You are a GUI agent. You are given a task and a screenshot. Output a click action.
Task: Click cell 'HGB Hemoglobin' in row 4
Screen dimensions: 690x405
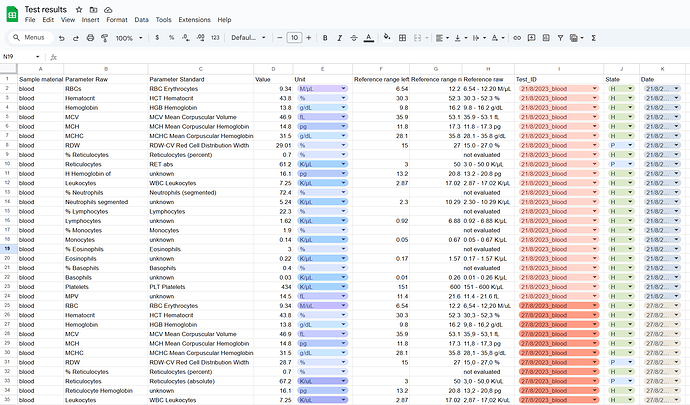pyautogui.click(x=201, y=107)
